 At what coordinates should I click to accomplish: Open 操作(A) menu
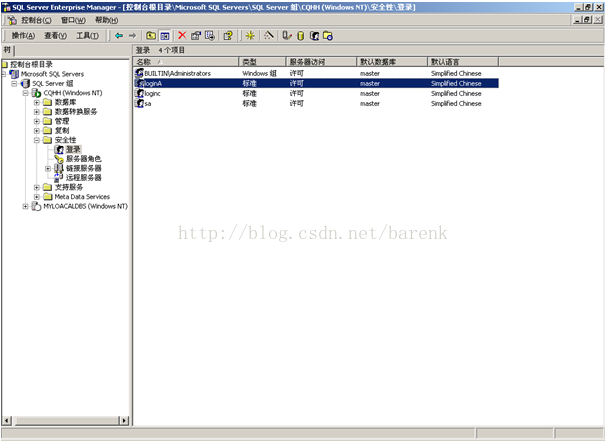(23, 36)
